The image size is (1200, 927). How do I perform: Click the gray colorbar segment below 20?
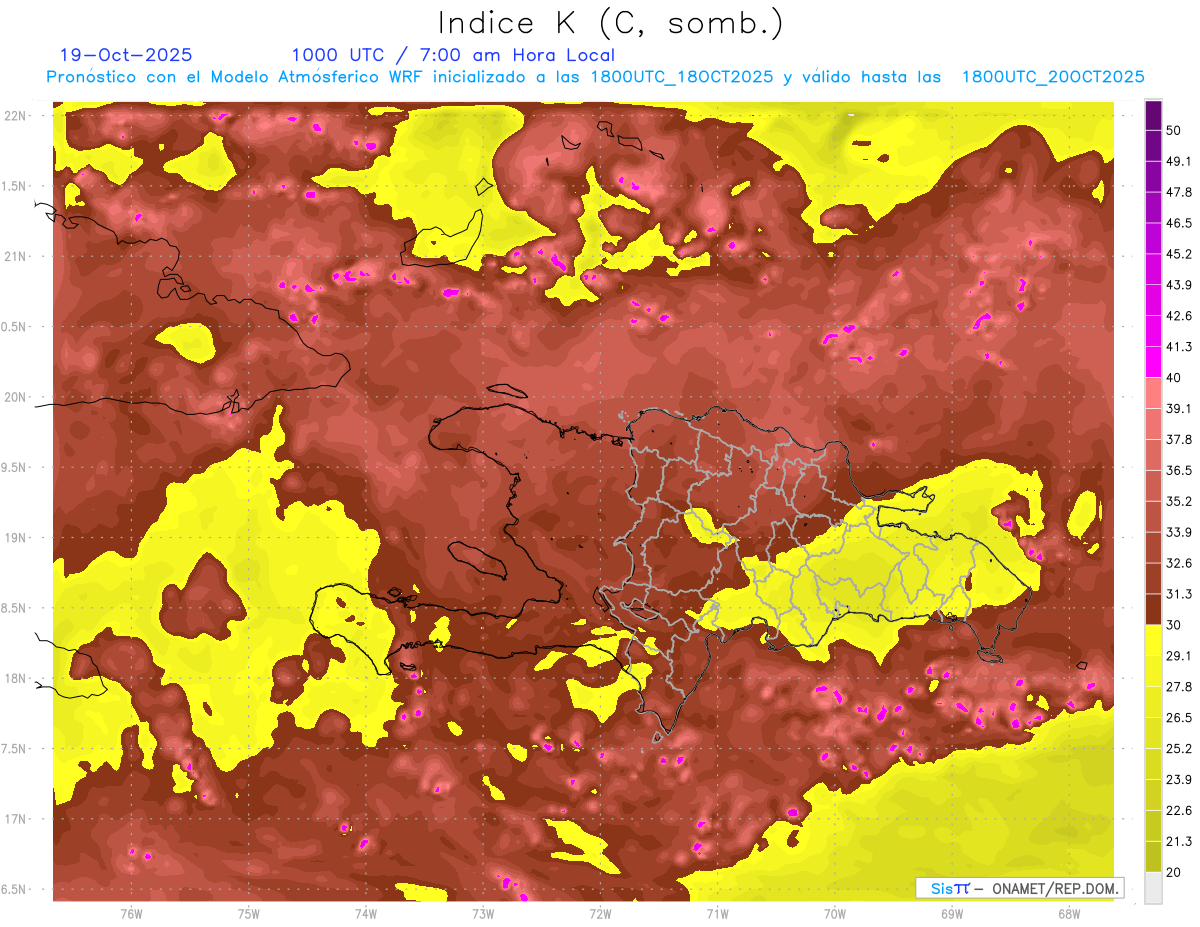pos(1153,888)
